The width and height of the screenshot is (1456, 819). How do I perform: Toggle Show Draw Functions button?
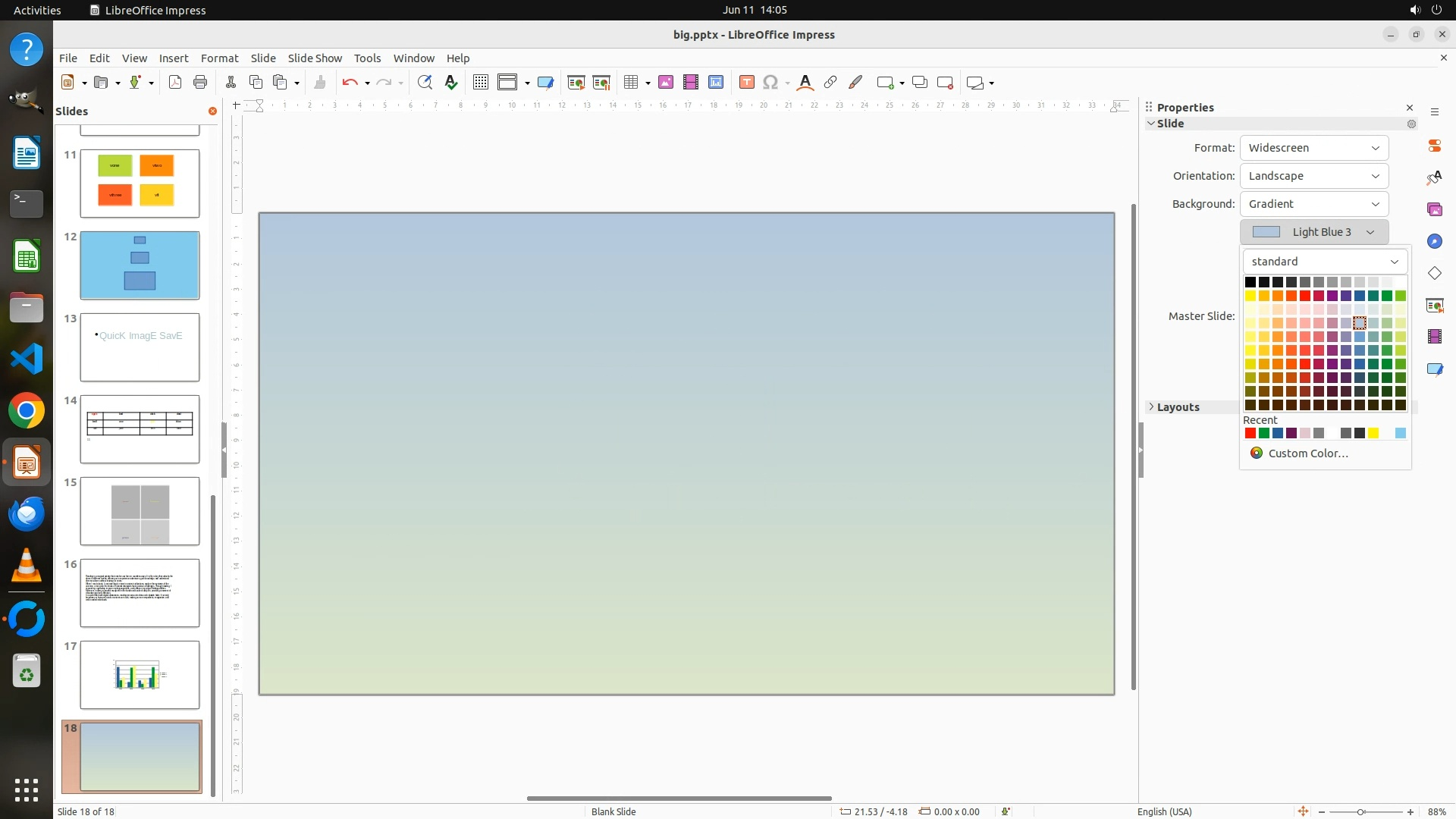(x=855, y=83)
